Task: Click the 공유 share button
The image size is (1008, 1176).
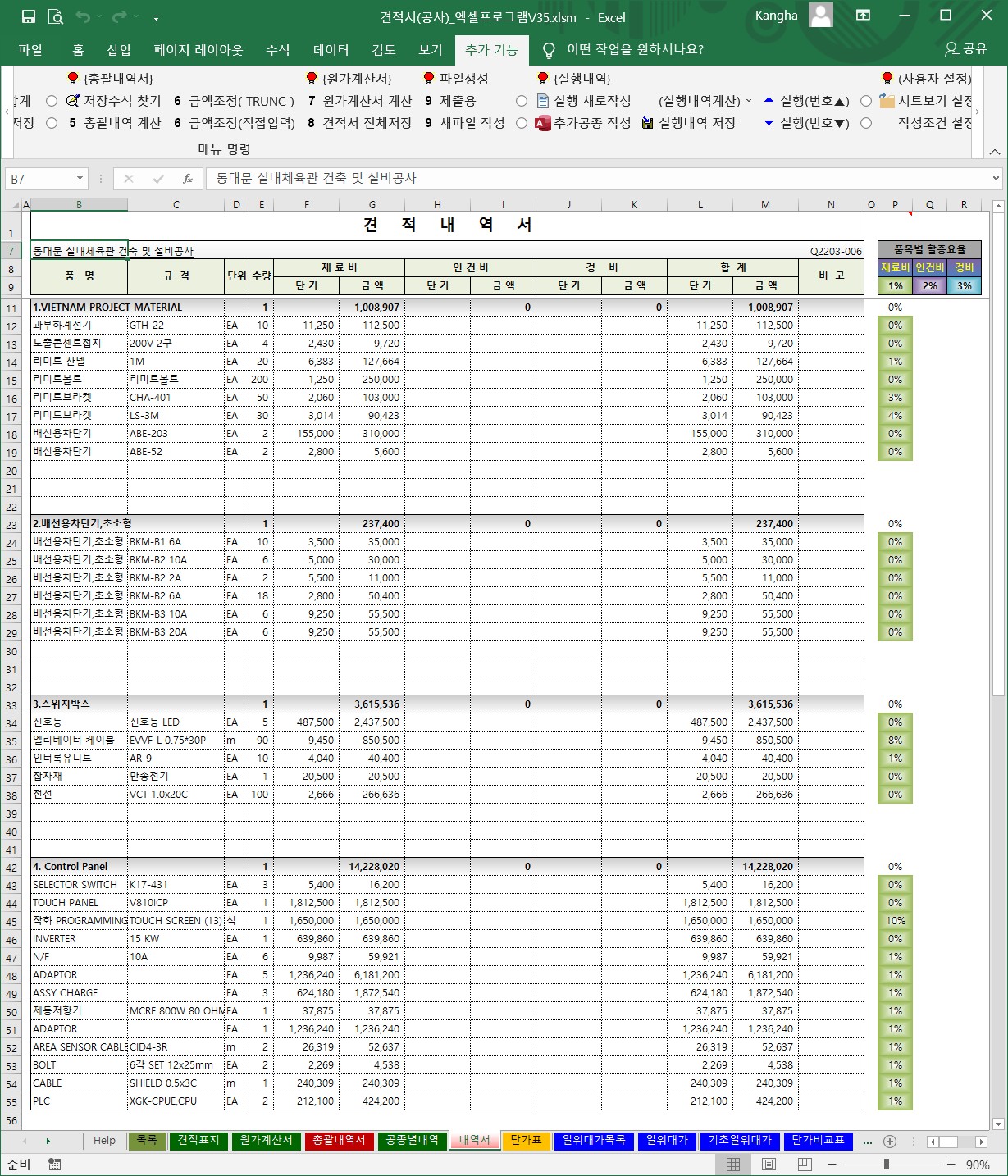Action: [965, 49]
